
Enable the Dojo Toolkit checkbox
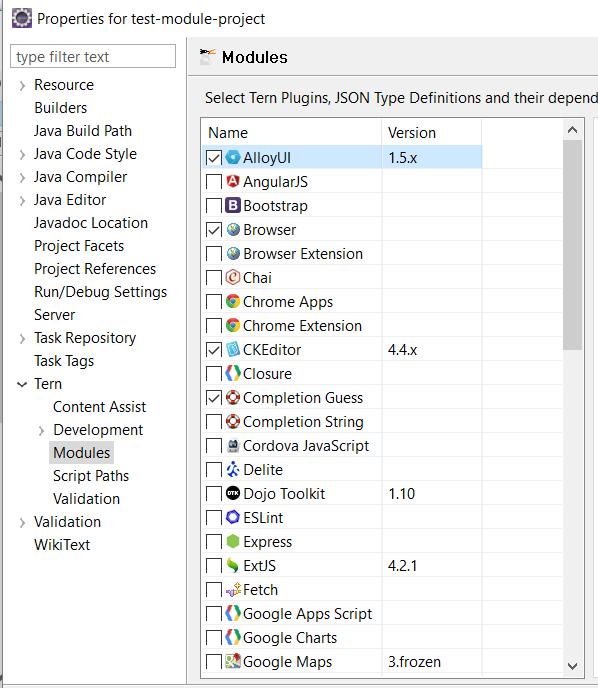click(214, 494)
